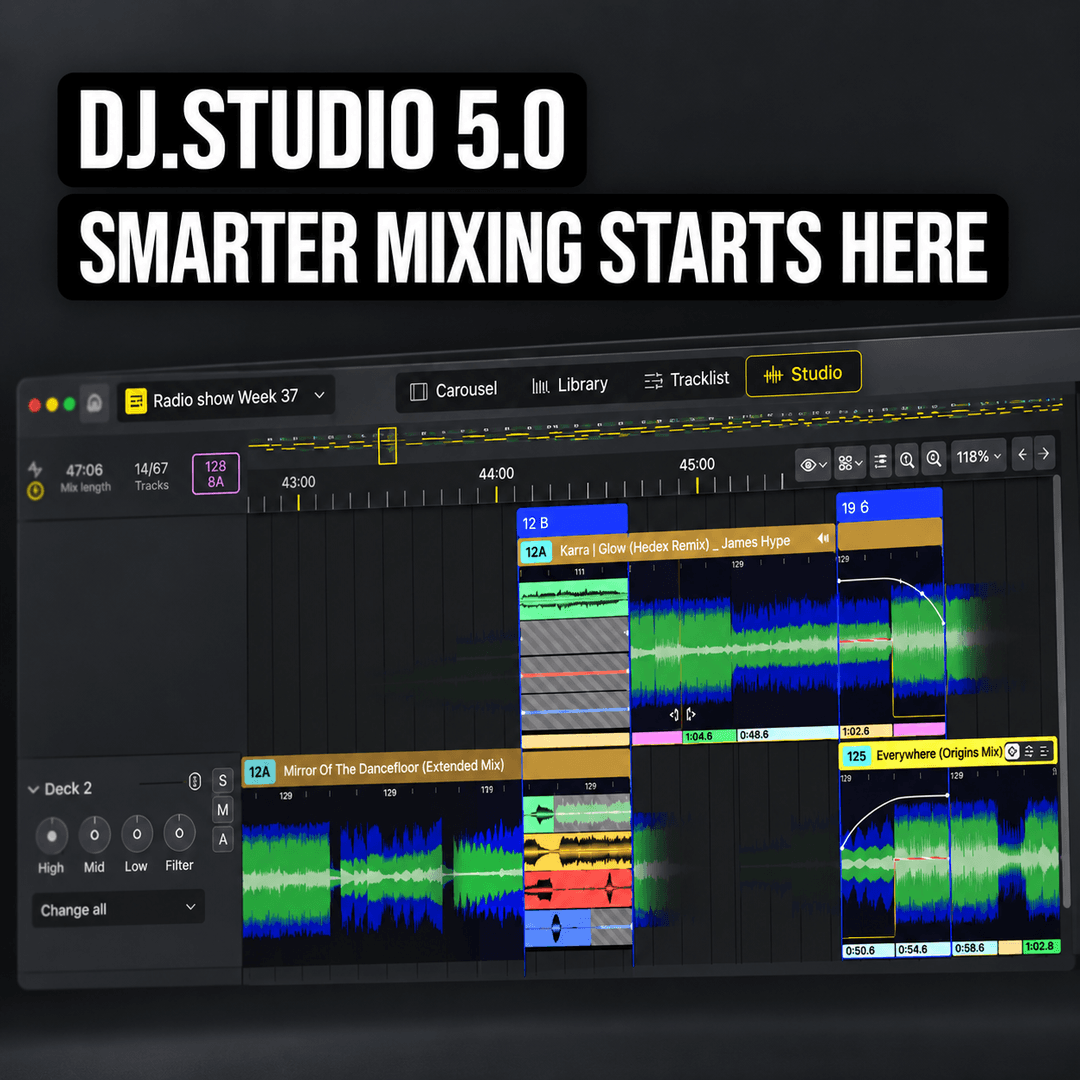Click the 0:50.6 segment label
The image size is (1080, 1080).
(x=869, y=951)
